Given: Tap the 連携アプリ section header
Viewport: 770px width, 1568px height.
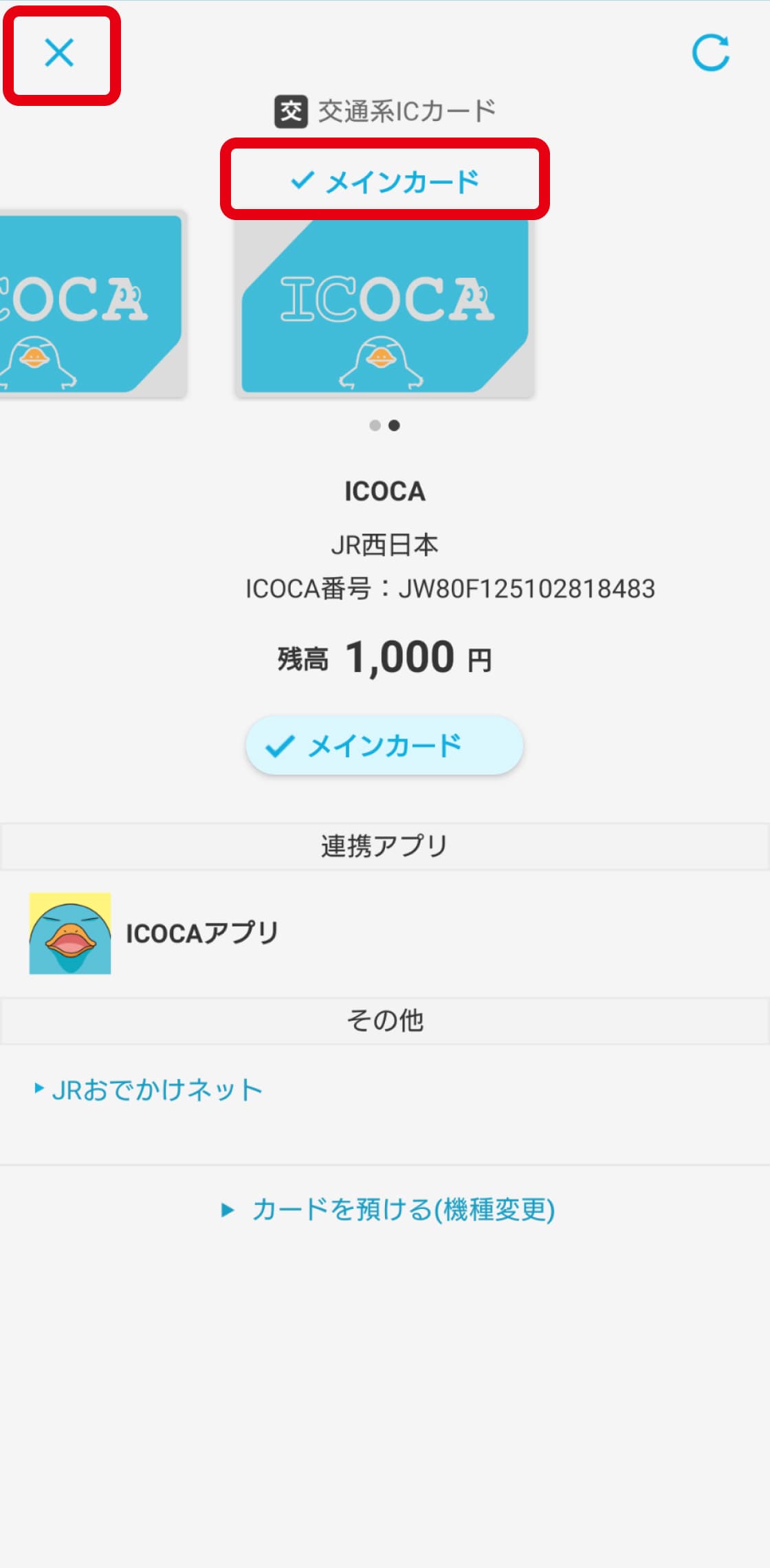Looking at the screenshot, I should pos(385,846).
